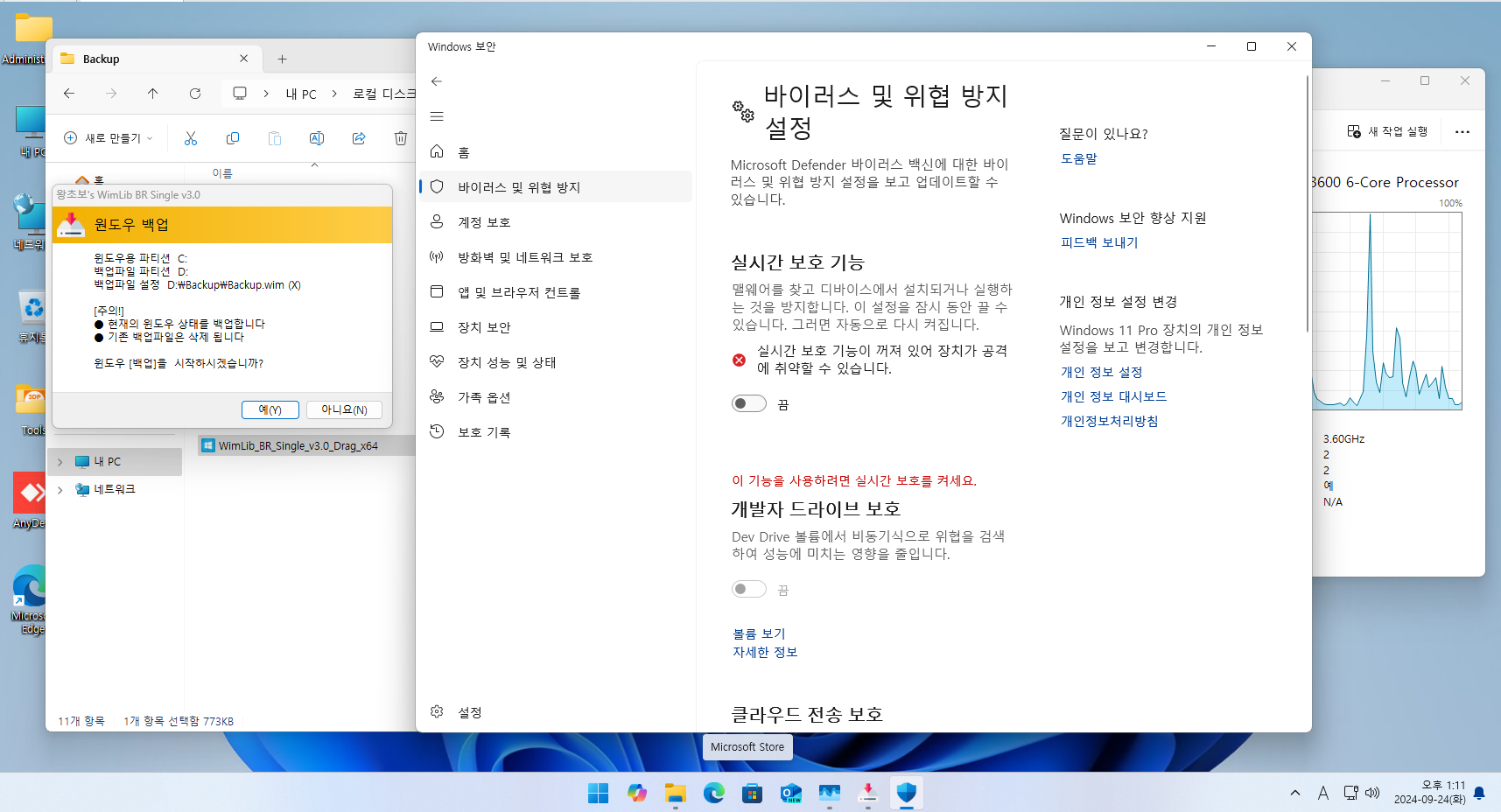Select 바이러스 및 위협 방지 sidebar item
The image size is (1501, 812).
[x=556, y=187]
